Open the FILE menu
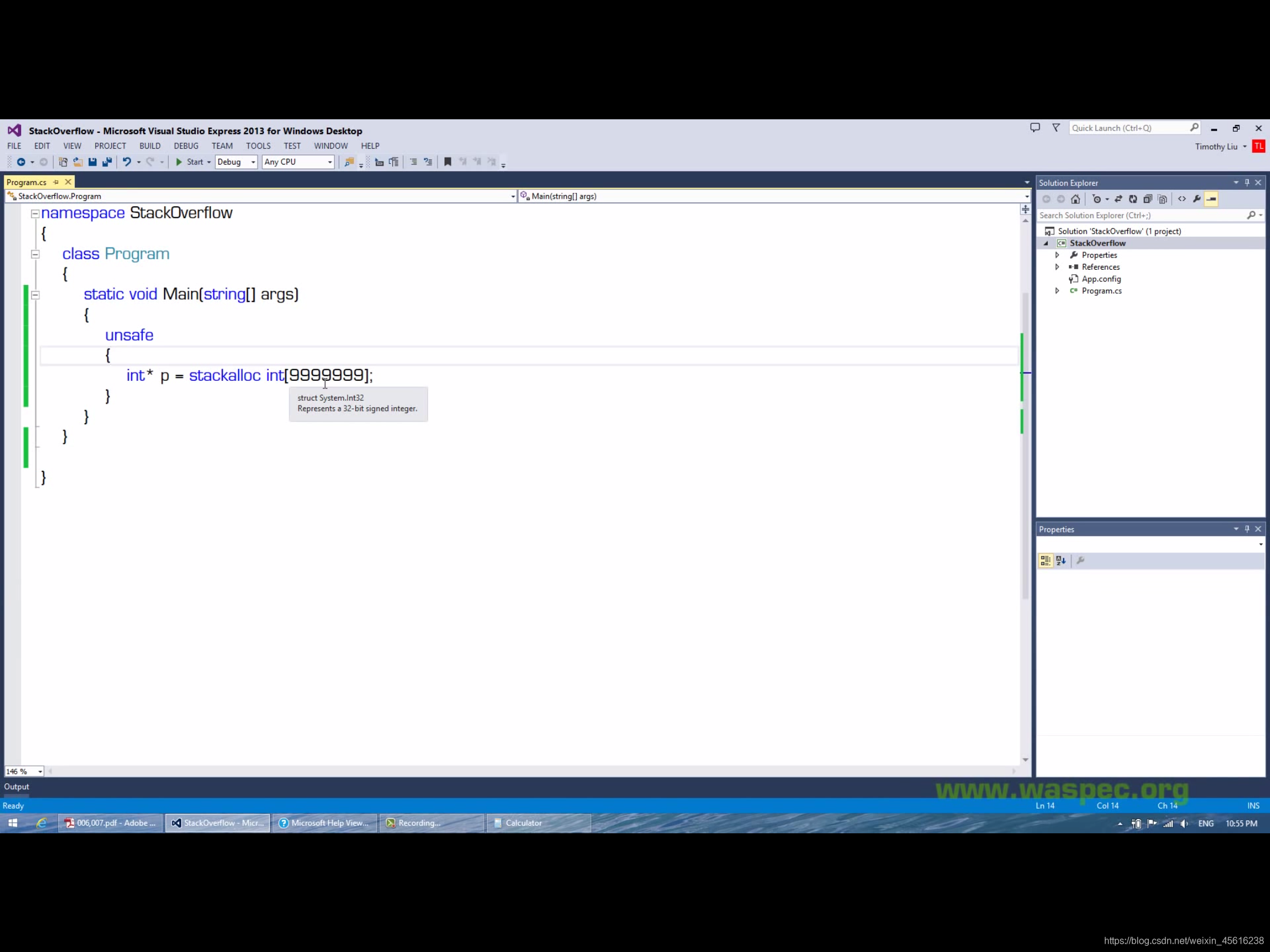Image resolution: width=1270 pixels, height=952 pixels. 14,146
